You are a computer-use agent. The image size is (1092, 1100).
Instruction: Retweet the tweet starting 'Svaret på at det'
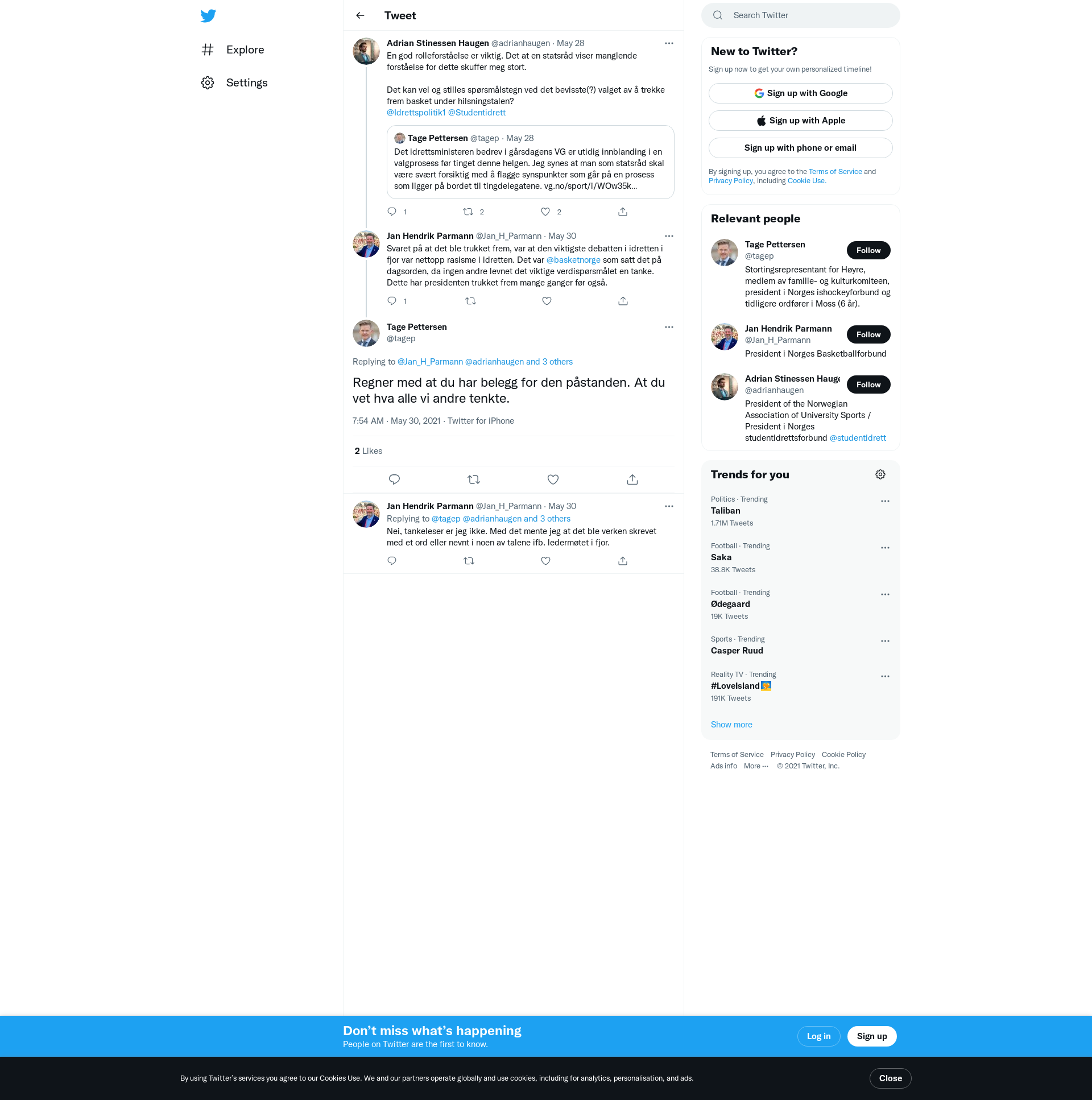coord(470,301)
